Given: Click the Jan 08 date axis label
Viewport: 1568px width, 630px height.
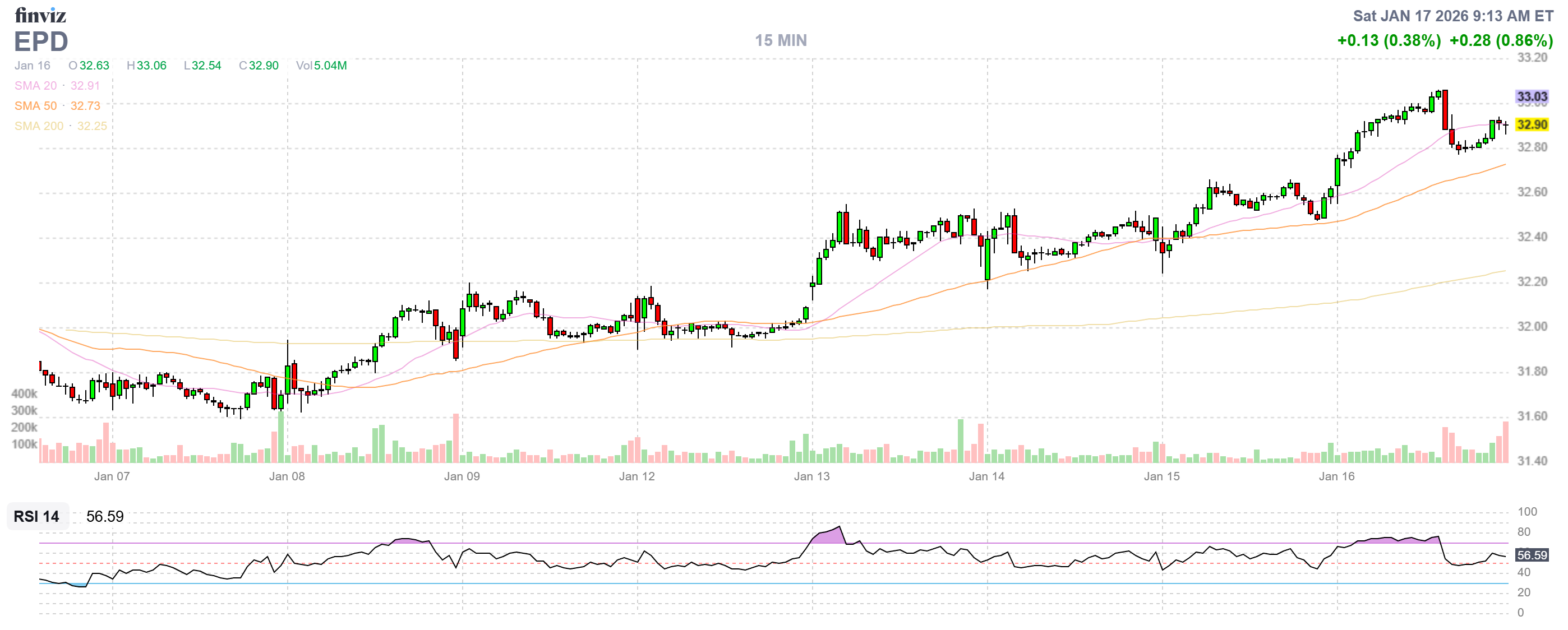Looking at the screenshot, I should 287,476.
